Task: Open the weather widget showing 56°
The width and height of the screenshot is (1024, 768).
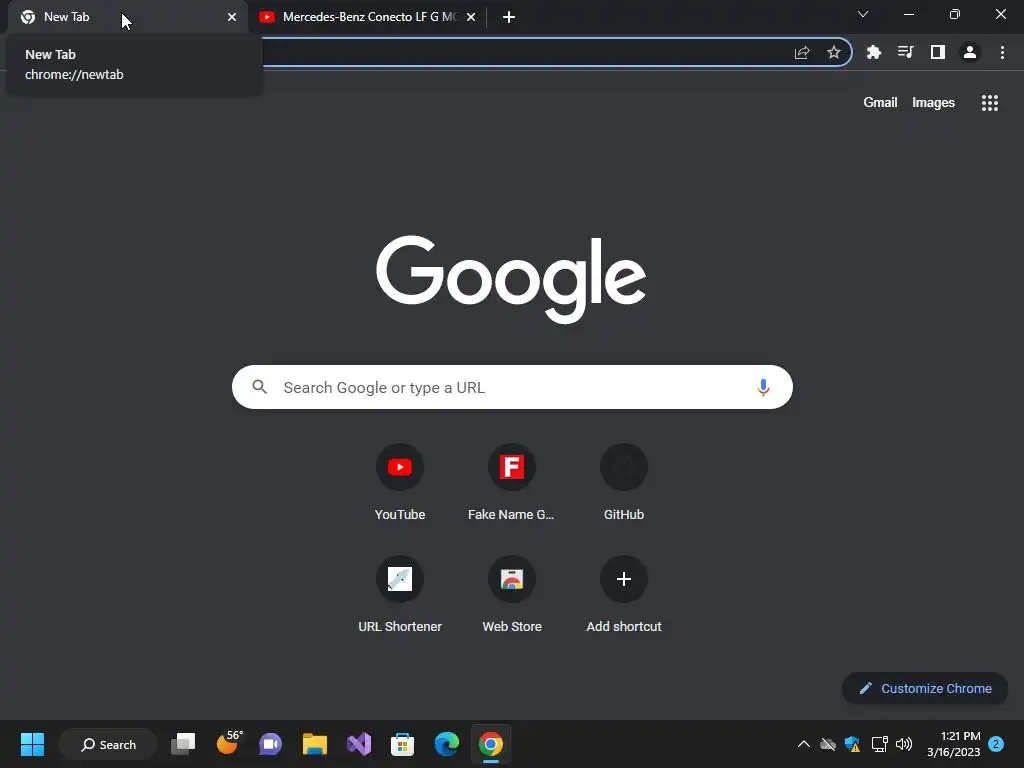Action: [x=228, y=743]
